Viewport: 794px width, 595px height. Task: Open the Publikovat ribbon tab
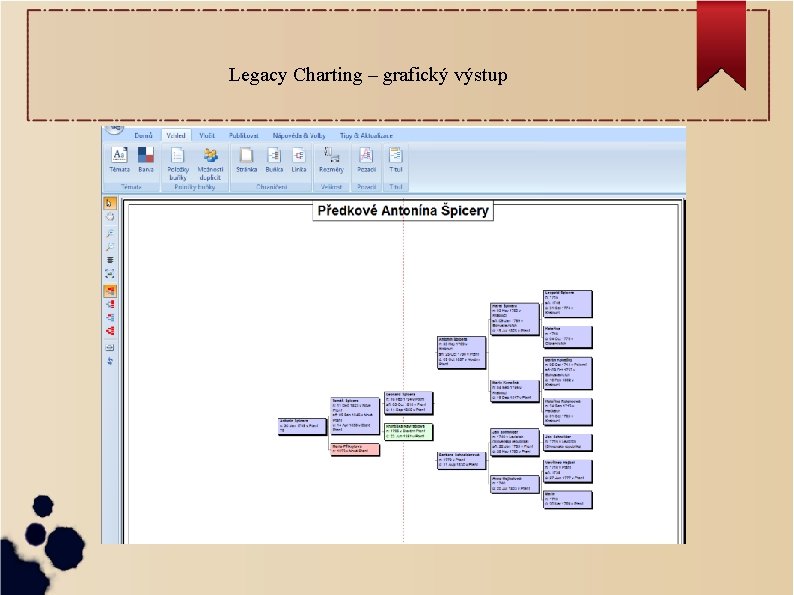coord(244,136)
